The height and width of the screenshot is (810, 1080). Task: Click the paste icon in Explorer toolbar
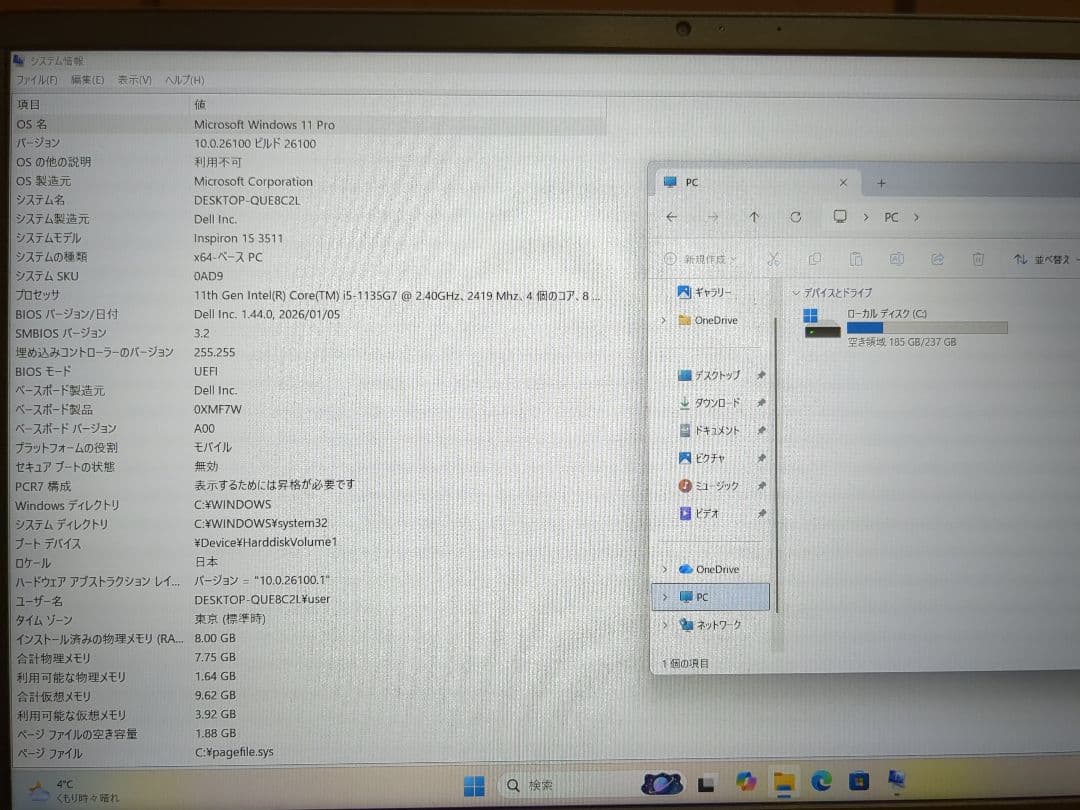856,258
